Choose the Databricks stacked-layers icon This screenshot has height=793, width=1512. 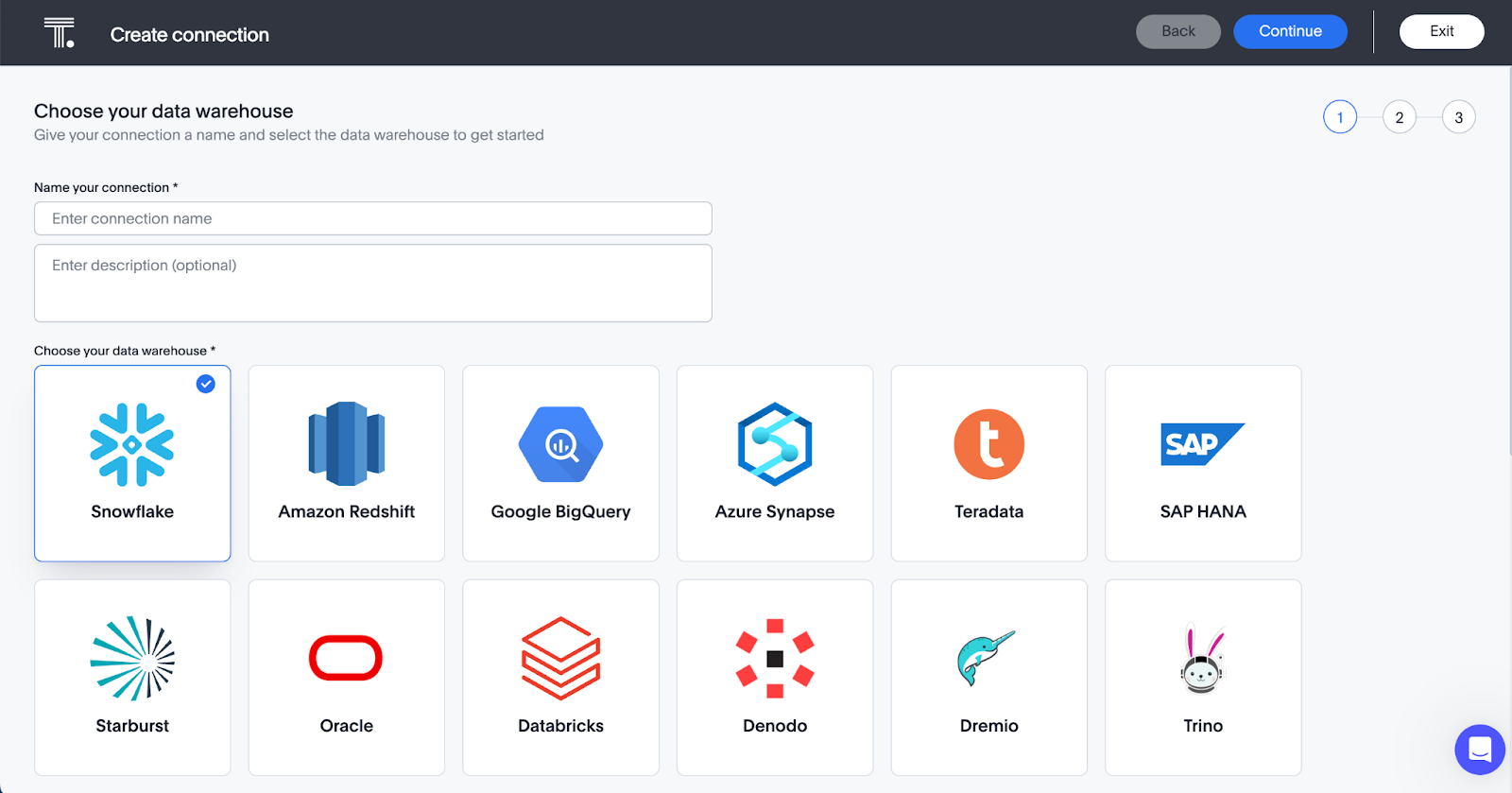tap(560, 658)
